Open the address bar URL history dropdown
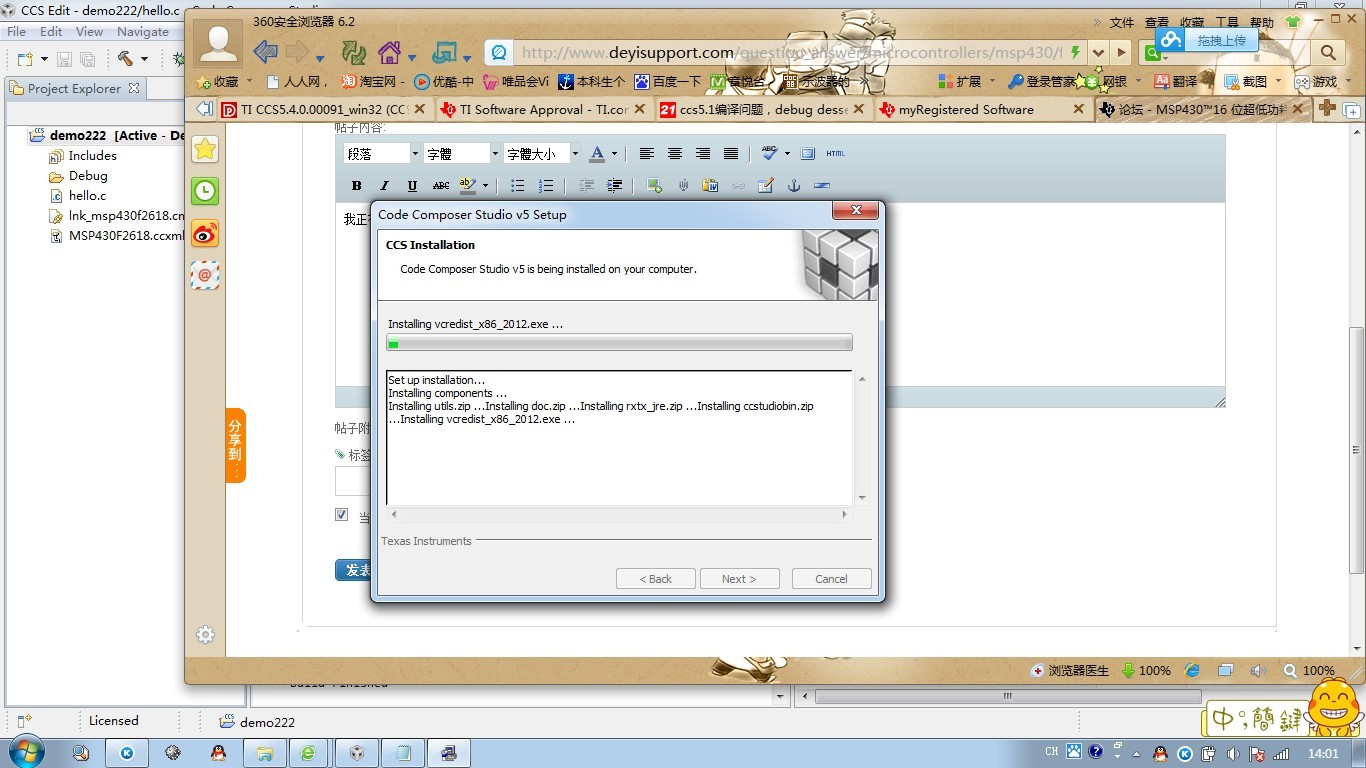 pyautogui.click(x=1099, y=52)
